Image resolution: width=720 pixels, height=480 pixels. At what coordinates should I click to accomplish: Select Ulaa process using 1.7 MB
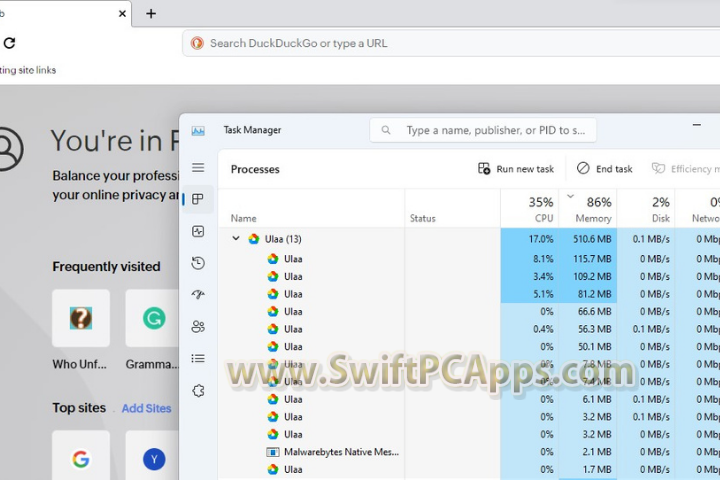(469, 469)
